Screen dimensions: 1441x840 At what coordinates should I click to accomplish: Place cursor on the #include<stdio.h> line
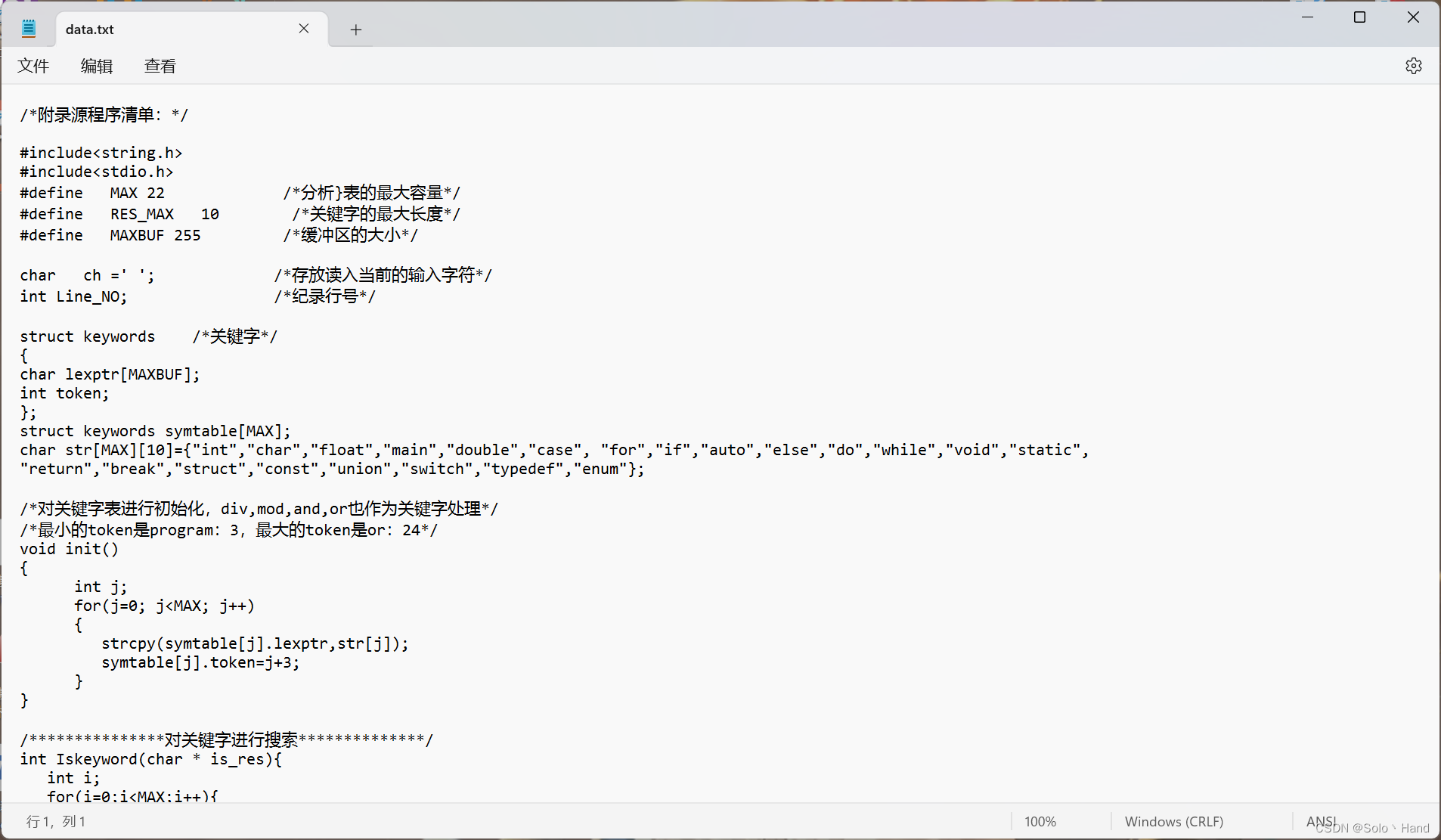[x=96, y=172]
